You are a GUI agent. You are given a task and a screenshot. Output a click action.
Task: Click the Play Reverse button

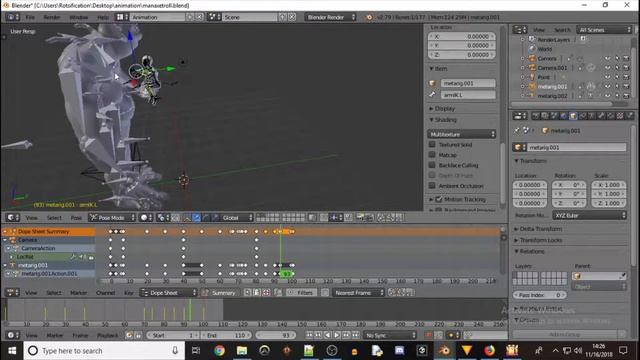click(327, 336)
